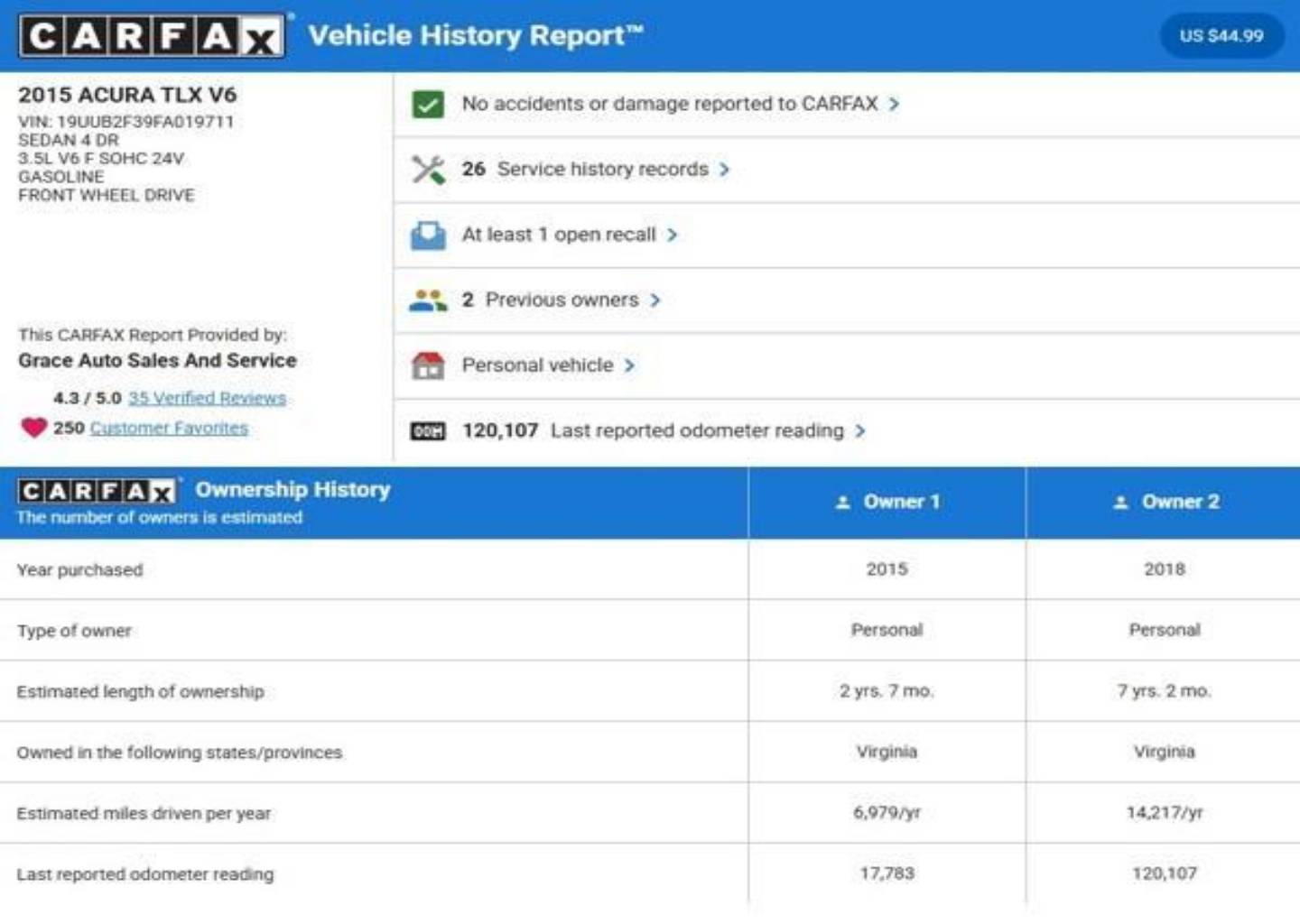Viewport: 1300px width, 924px height.
Task: Click the Estimated miles driven per year label
Action: 144,814
